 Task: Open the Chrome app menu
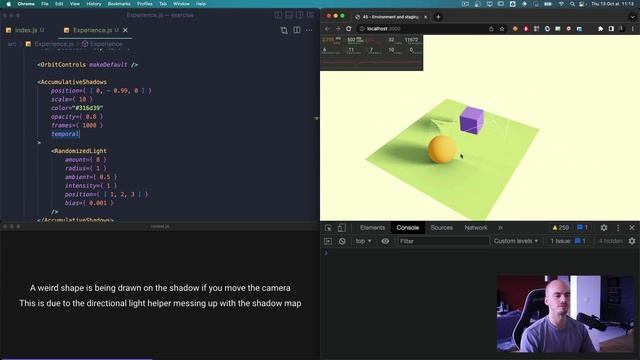[x=26, y=4]
